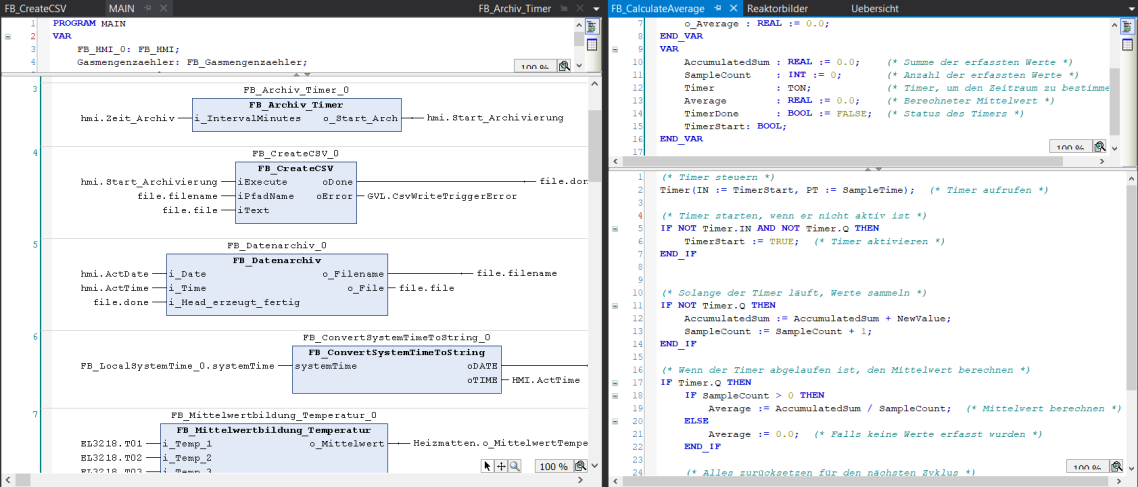
Task: Click zoom magnifier in right declaration pane
Action: (x=1099, y=147)
